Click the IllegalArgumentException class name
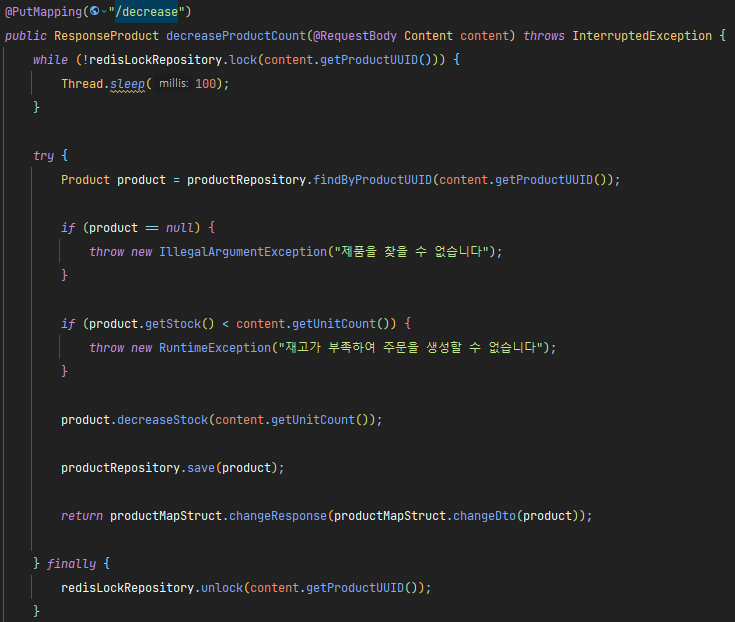735x622 pixels. [x=243, y=252]
